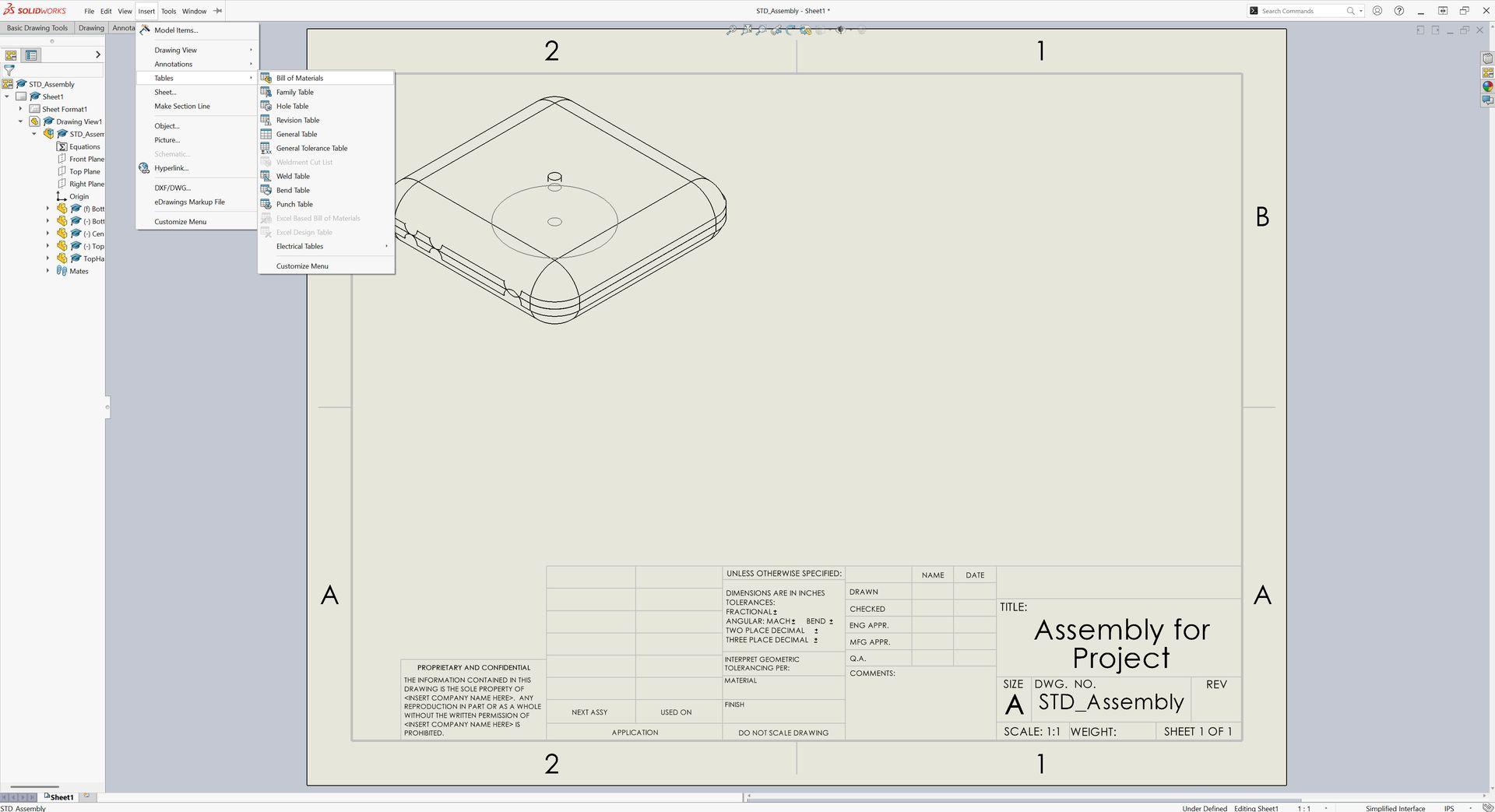Click the Add Sheet icon
The image size is (1495, 812).
86,796
